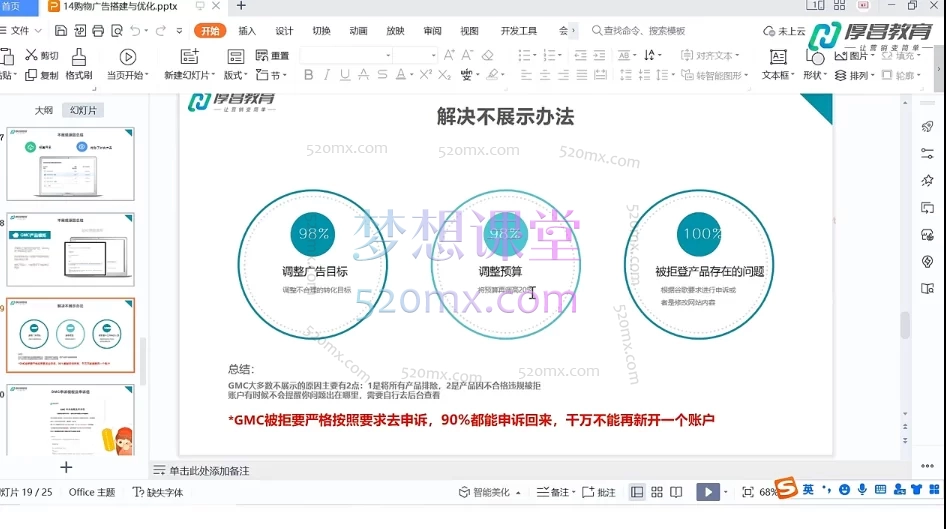Click the Save icon in quick access toolbar
The height and width of the screenshot is (529, 946).
[61, 31]
